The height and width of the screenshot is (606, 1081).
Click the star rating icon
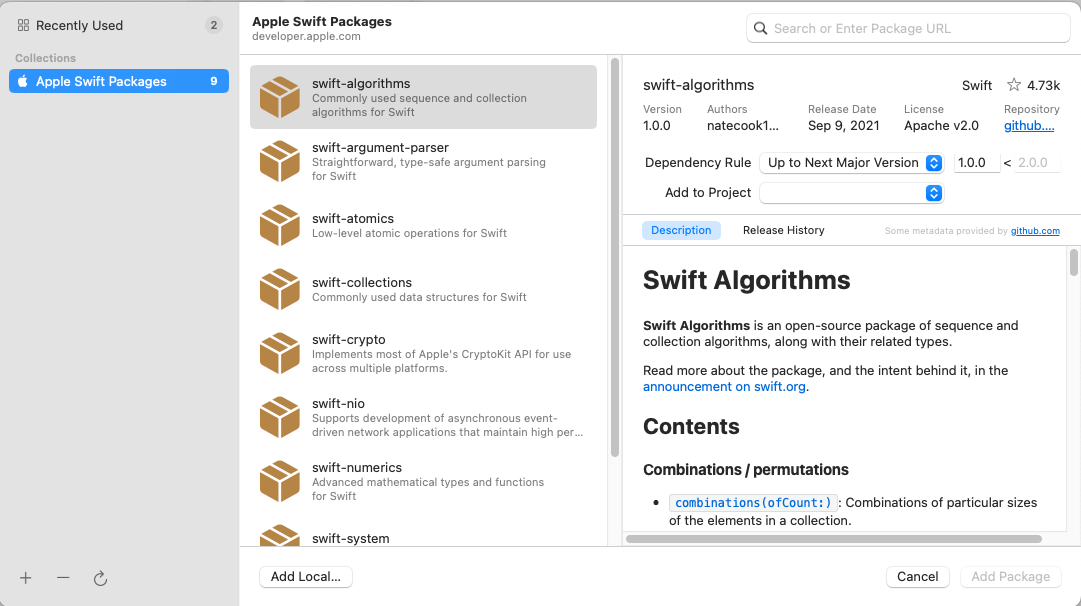(x=1014, y=85)
